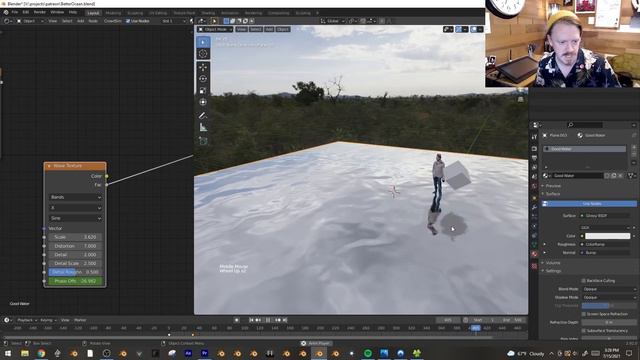640x360 pixels.
Task: Open Spotify from the taskbar
Action: (368, 353)
